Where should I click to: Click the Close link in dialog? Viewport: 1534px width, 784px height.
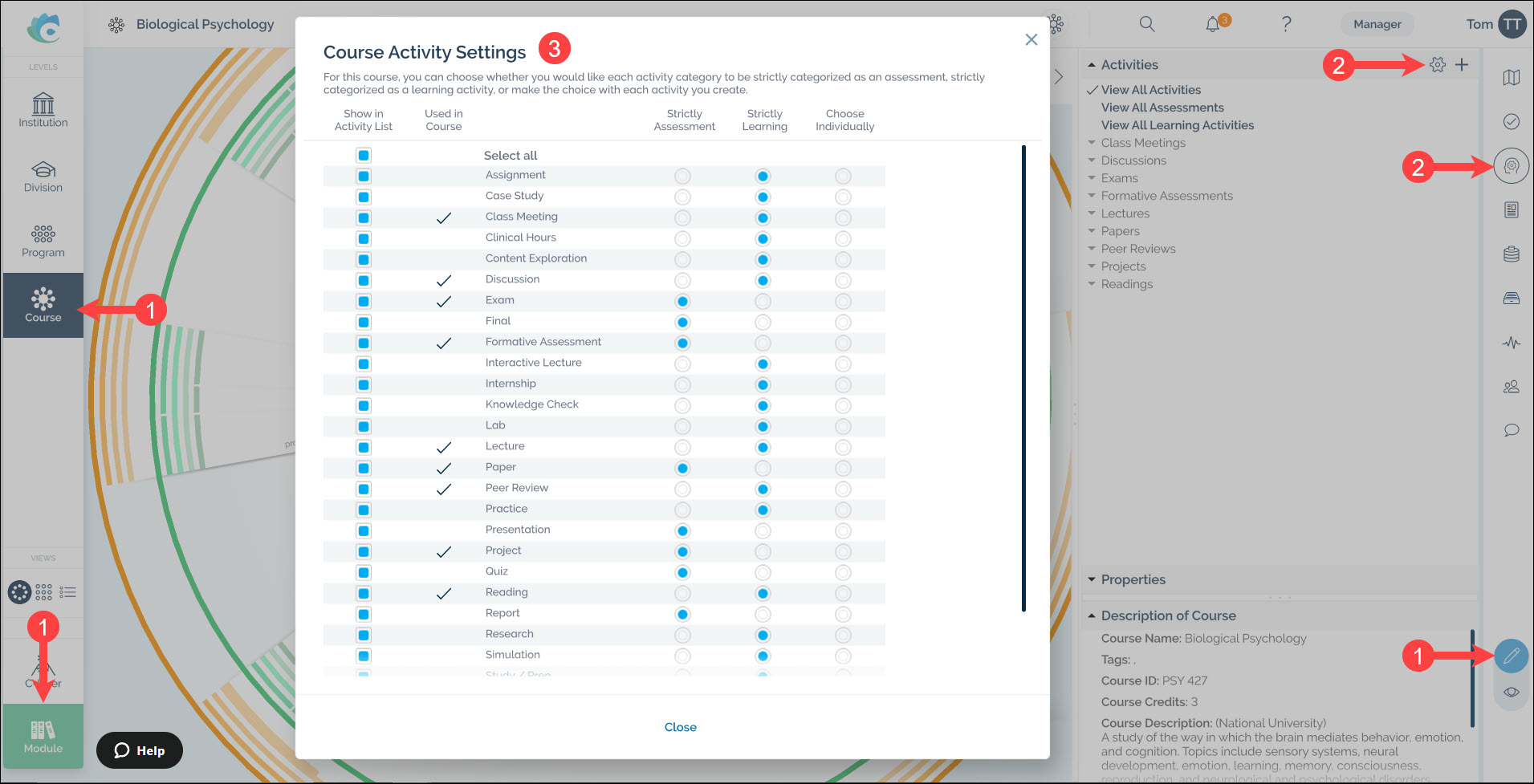(x=680, y=727)
